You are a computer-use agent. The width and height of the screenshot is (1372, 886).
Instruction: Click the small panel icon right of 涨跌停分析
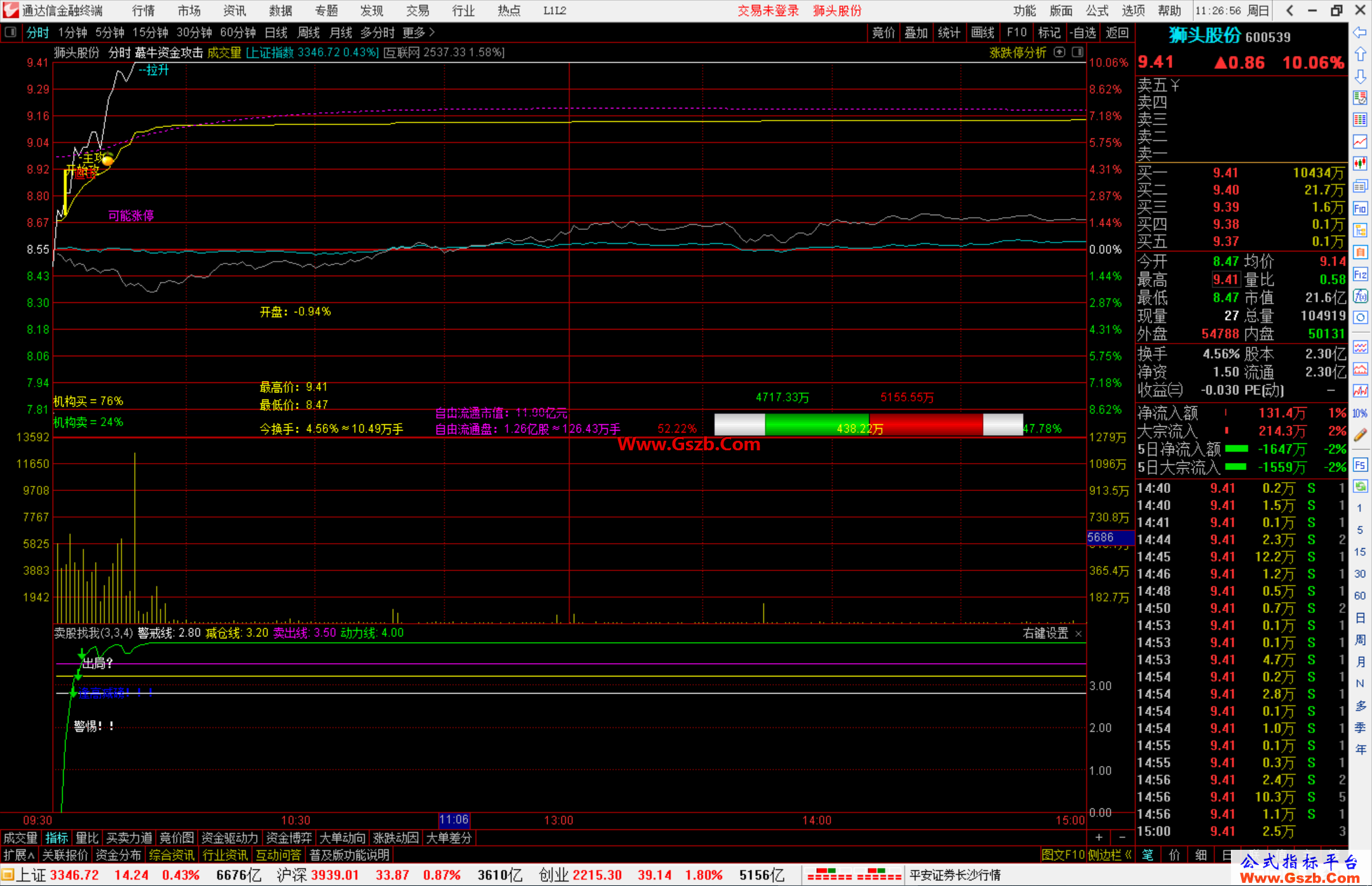point(1077,53)
